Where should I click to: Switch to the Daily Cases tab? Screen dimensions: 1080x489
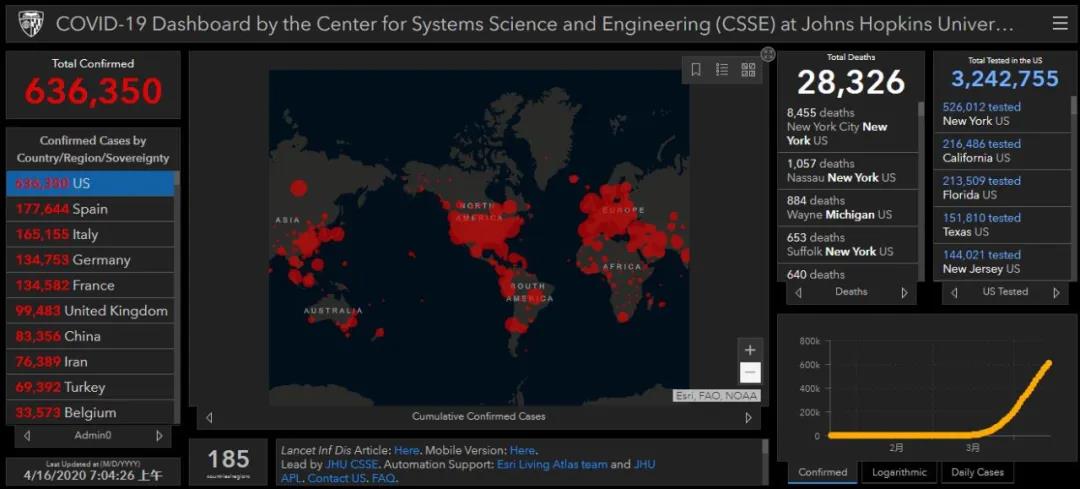[x=977, y=472]
